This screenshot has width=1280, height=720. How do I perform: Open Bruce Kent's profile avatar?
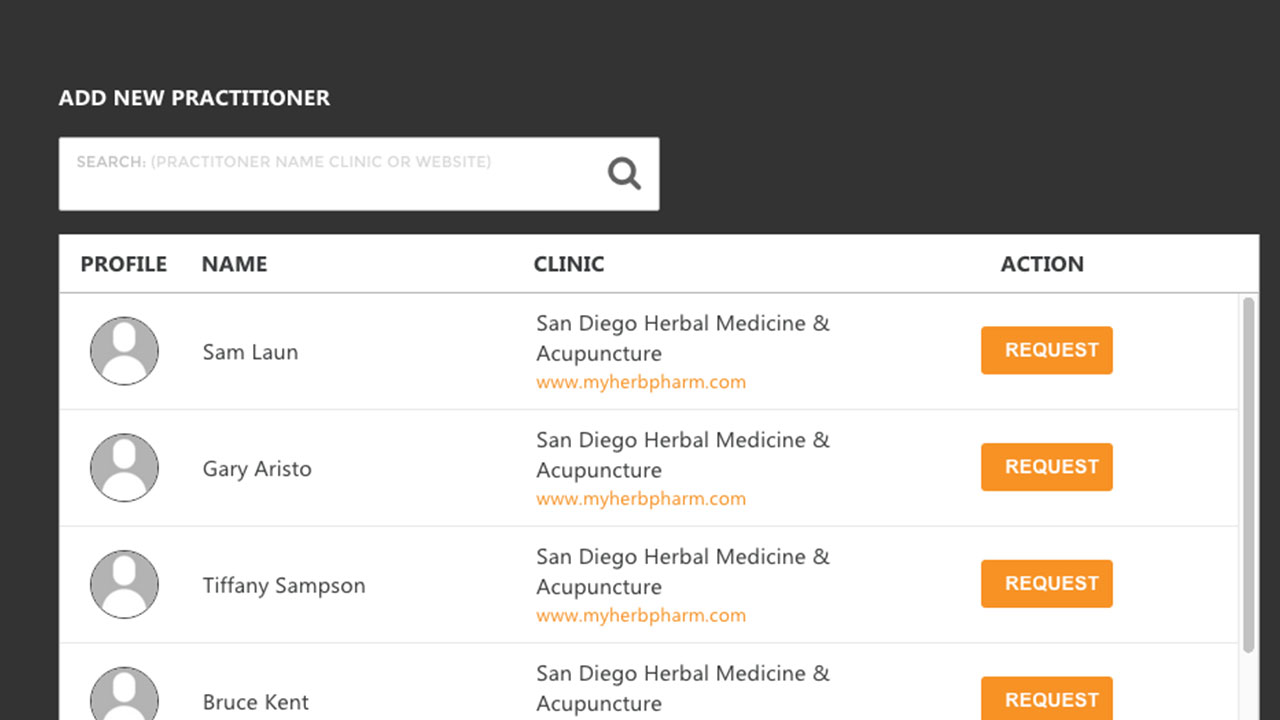coord(124,693)
